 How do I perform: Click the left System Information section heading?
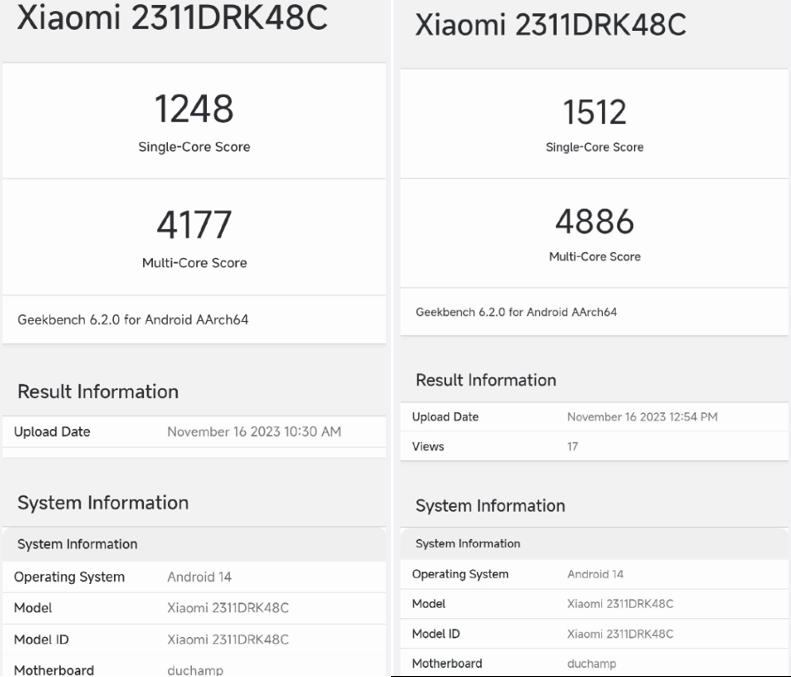(x=103, y=503)
